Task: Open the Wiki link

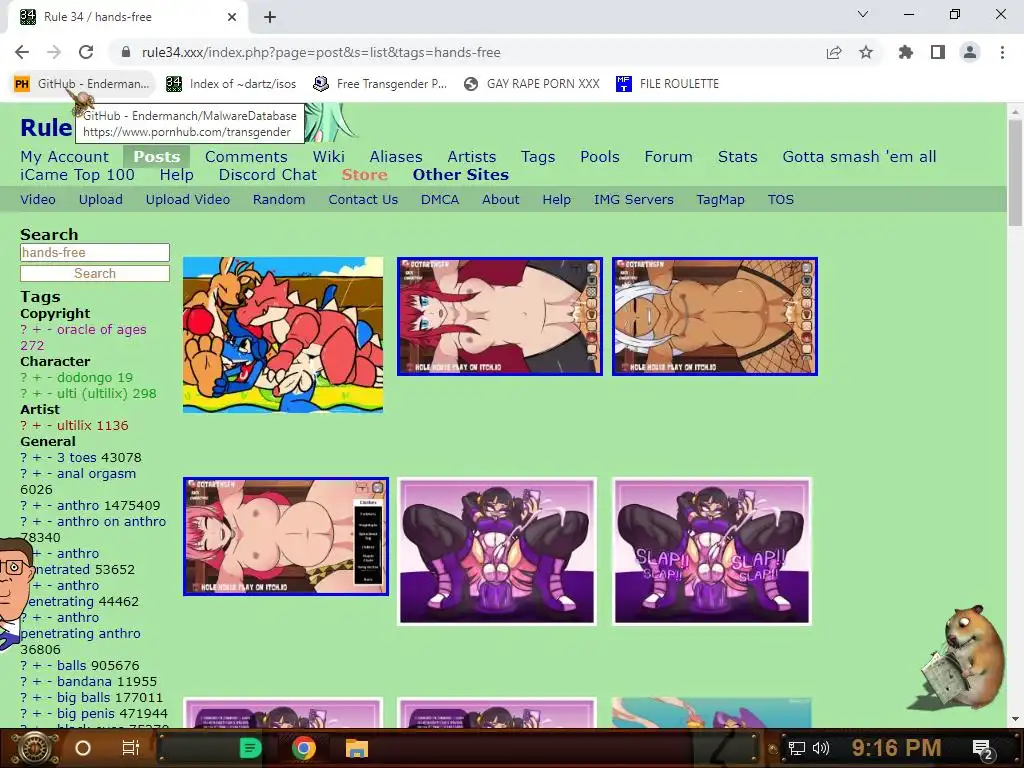Action: (x=328, y=157)
